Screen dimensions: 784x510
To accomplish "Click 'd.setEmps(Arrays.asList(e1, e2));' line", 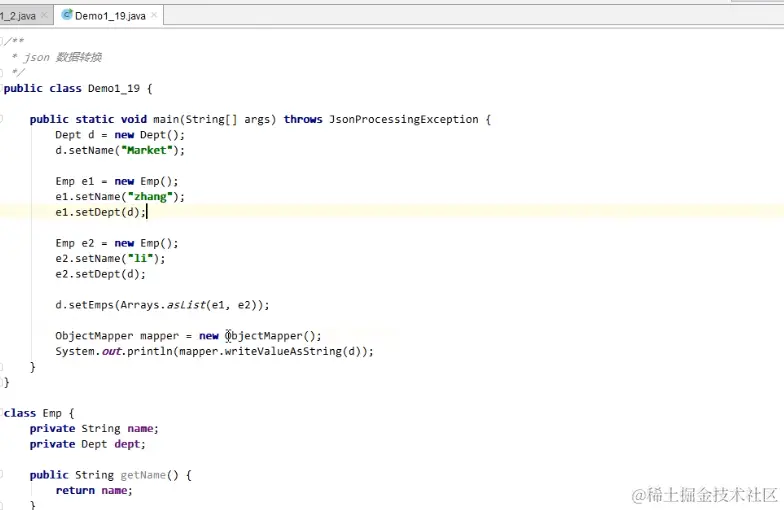I will pyautogui.click(x=162, y=305).
